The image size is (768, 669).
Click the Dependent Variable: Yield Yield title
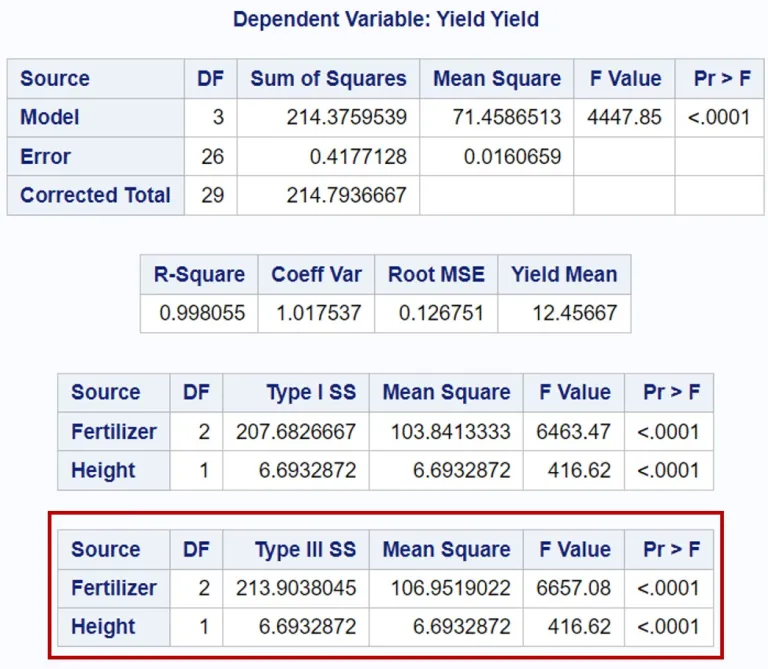[x=384, y=19]
